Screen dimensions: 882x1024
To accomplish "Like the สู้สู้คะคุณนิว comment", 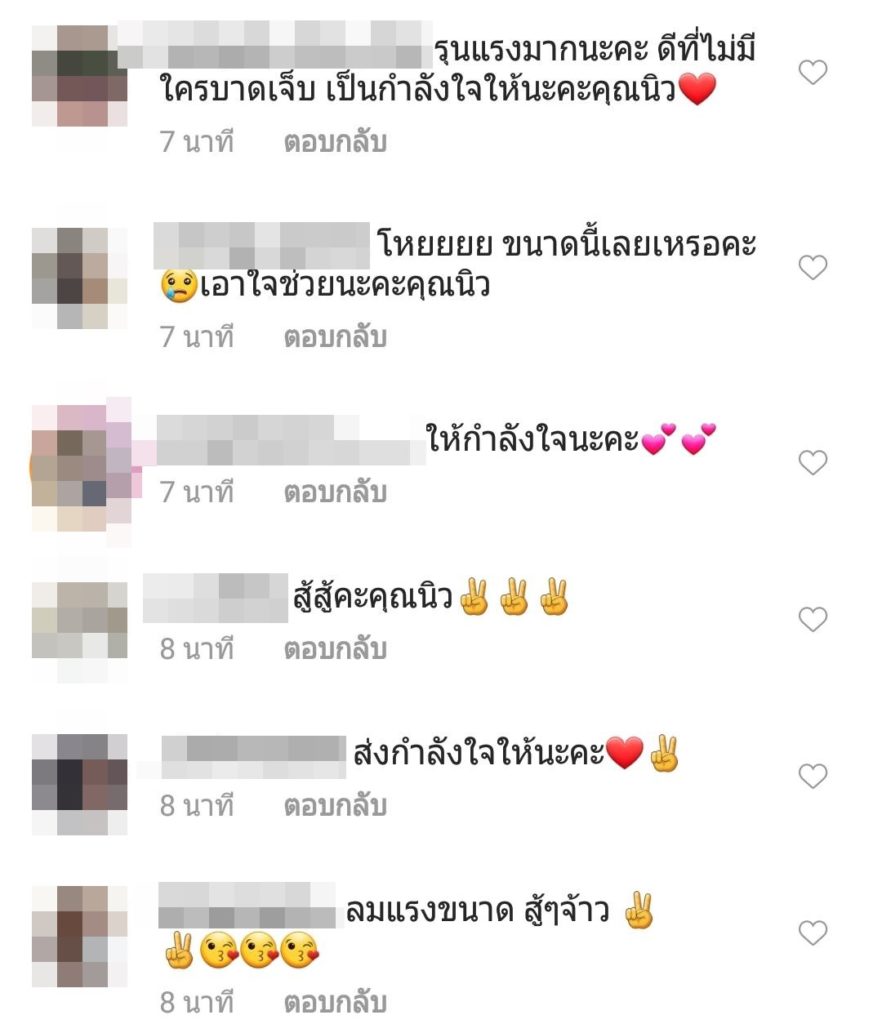I will (813, 619).
